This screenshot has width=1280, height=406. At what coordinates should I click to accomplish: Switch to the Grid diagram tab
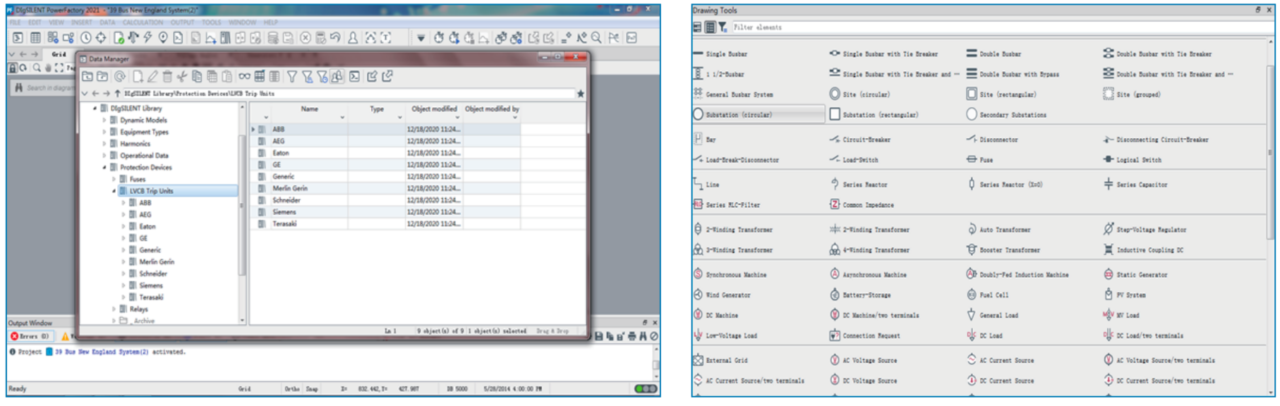click(59, 54)
